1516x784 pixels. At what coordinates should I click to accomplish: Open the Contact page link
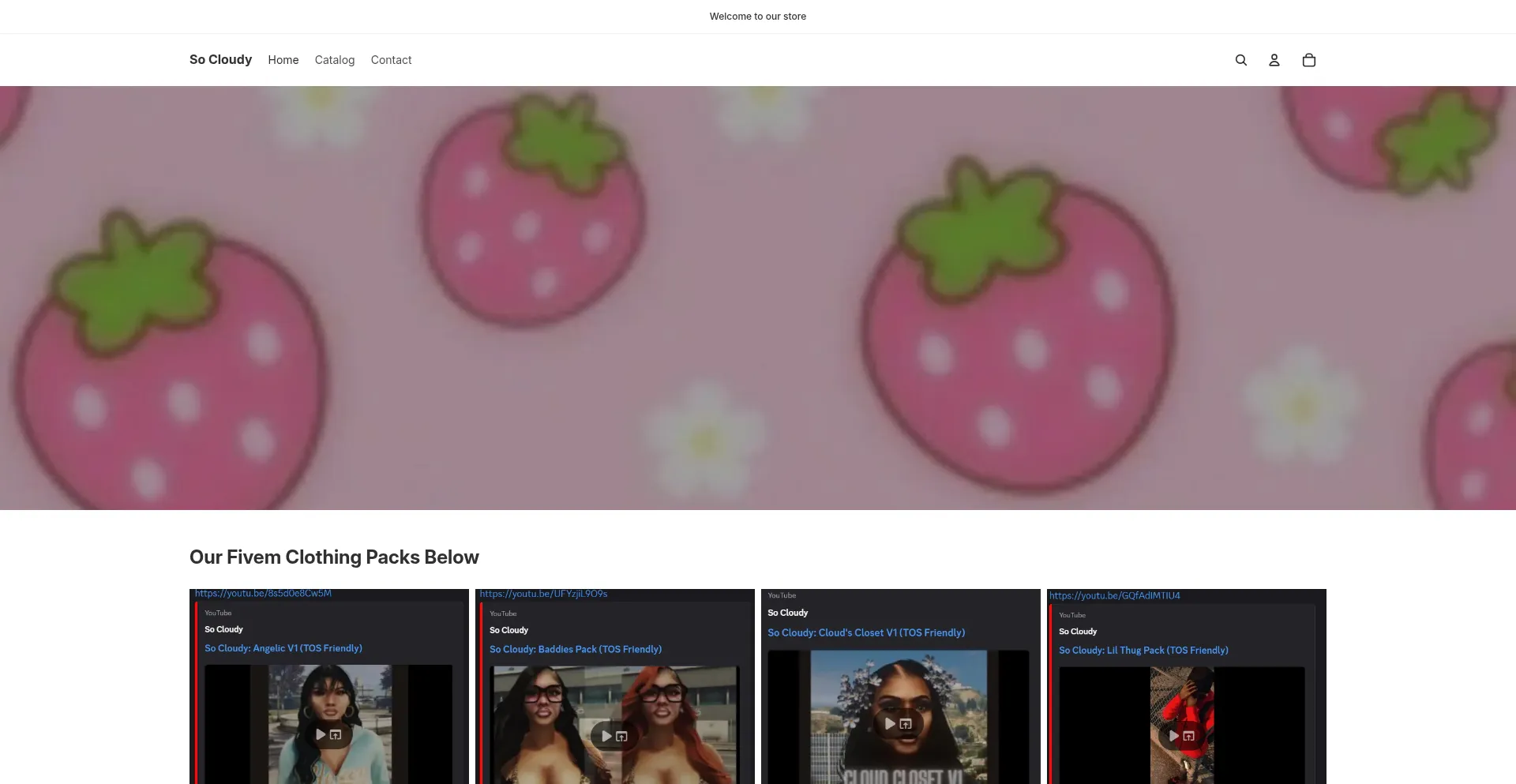point(391,60)
